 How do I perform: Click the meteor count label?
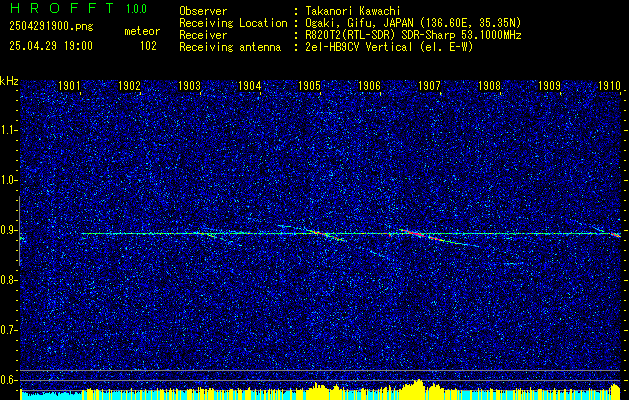click(142, 31)
